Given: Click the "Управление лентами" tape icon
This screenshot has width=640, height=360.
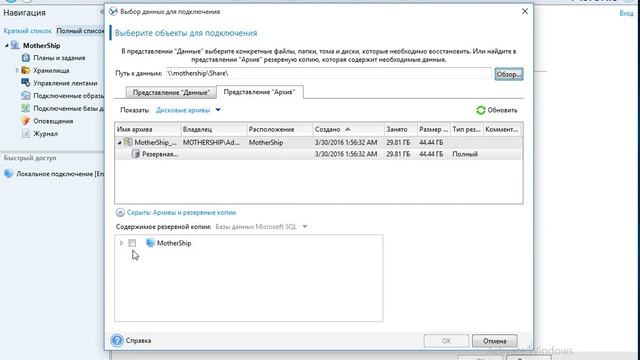Looking at the screenshot, I should click(x=26, y=83).
